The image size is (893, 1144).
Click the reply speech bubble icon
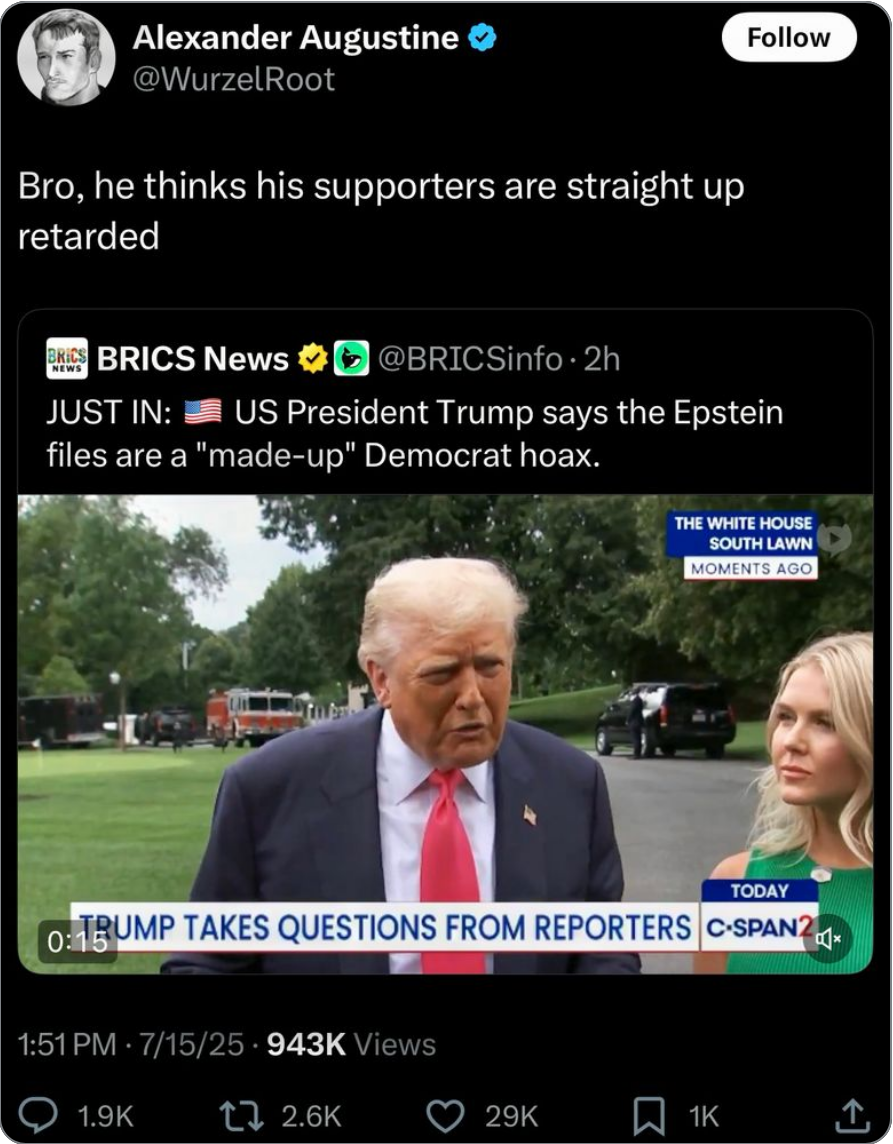point(38,1115)
